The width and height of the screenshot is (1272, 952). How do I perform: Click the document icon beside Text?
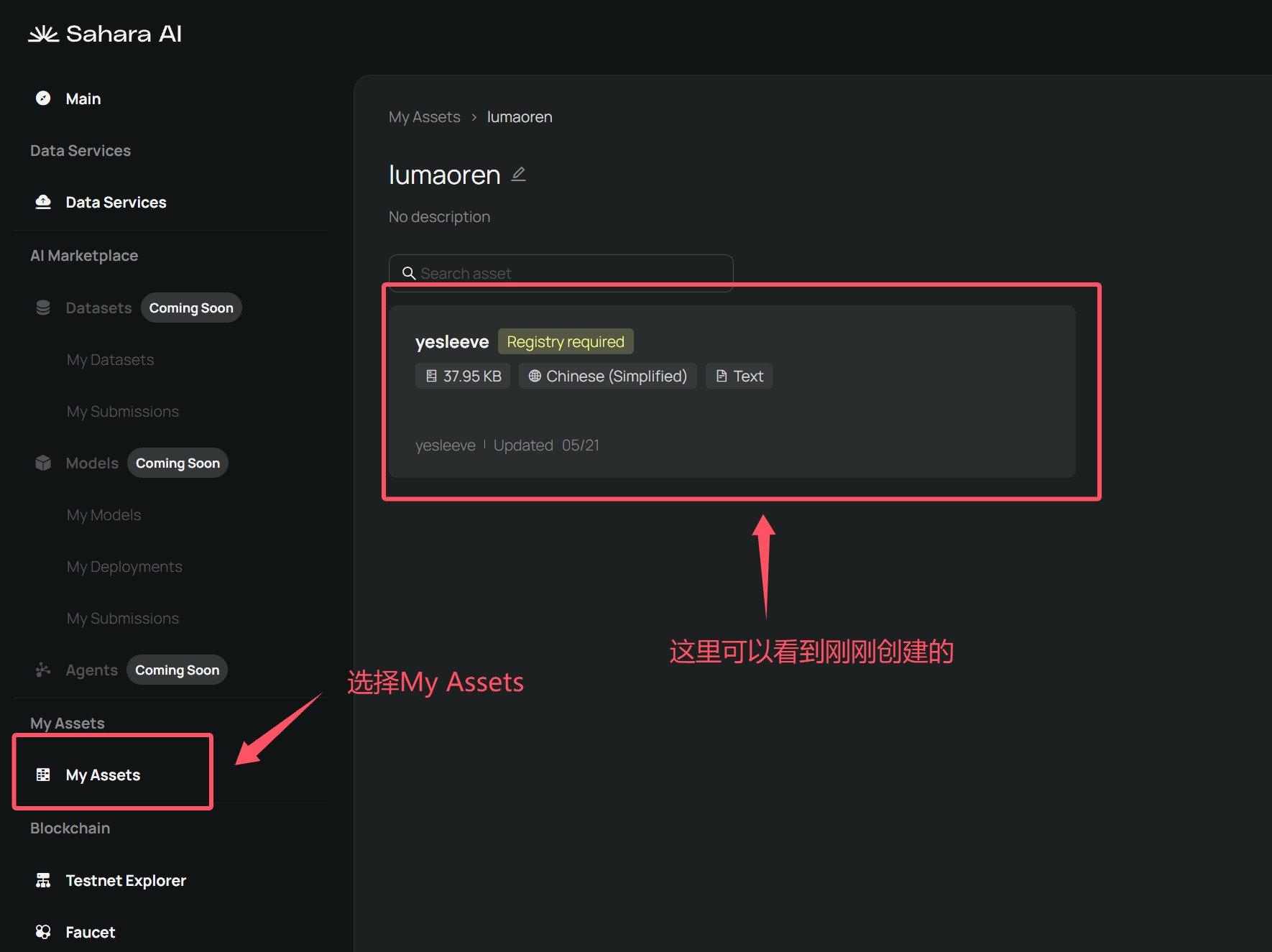tap(722, 376)
